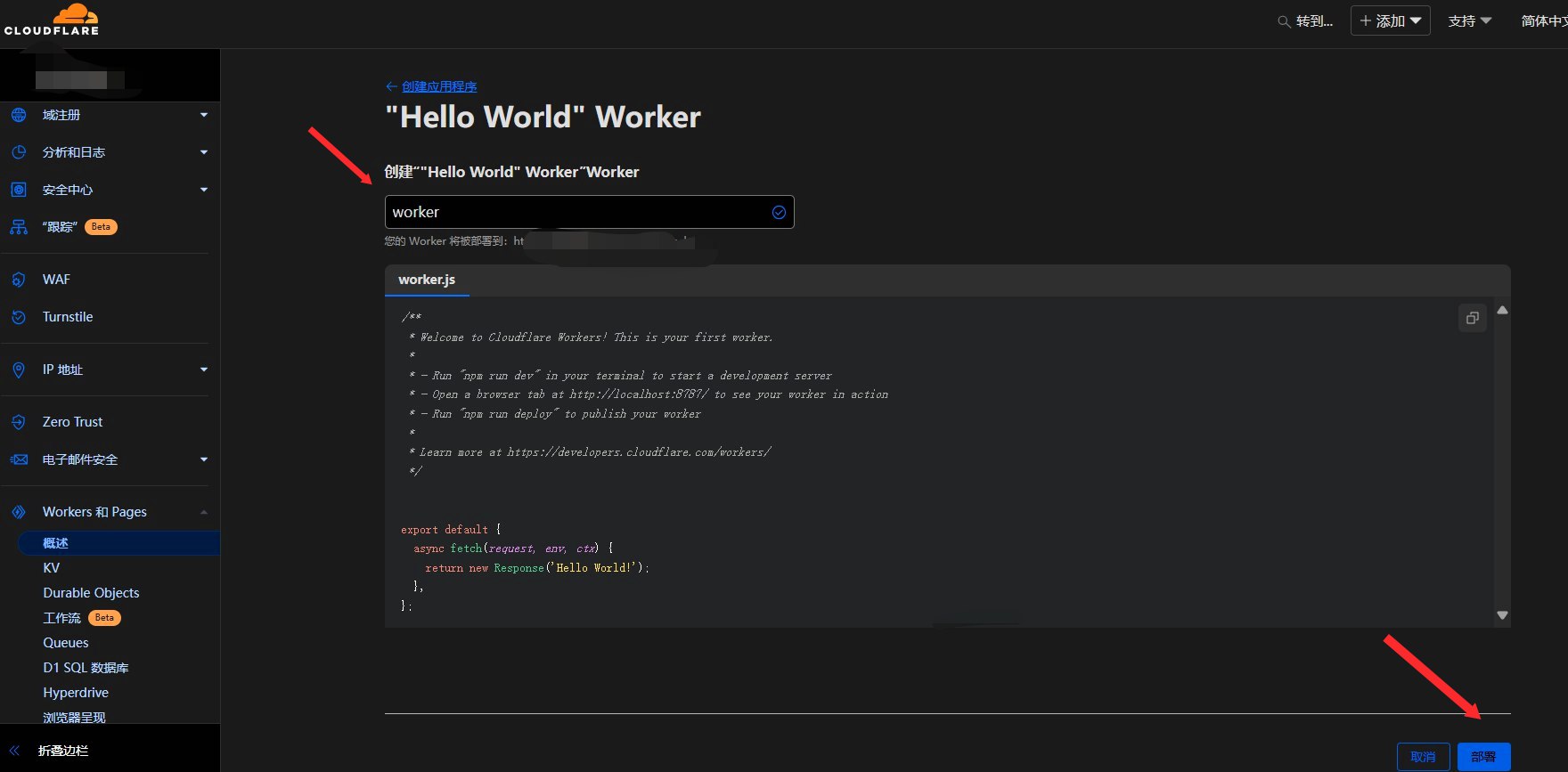
Task: Click the Trace (跟踪) sidebar icon
Action: 19,227
